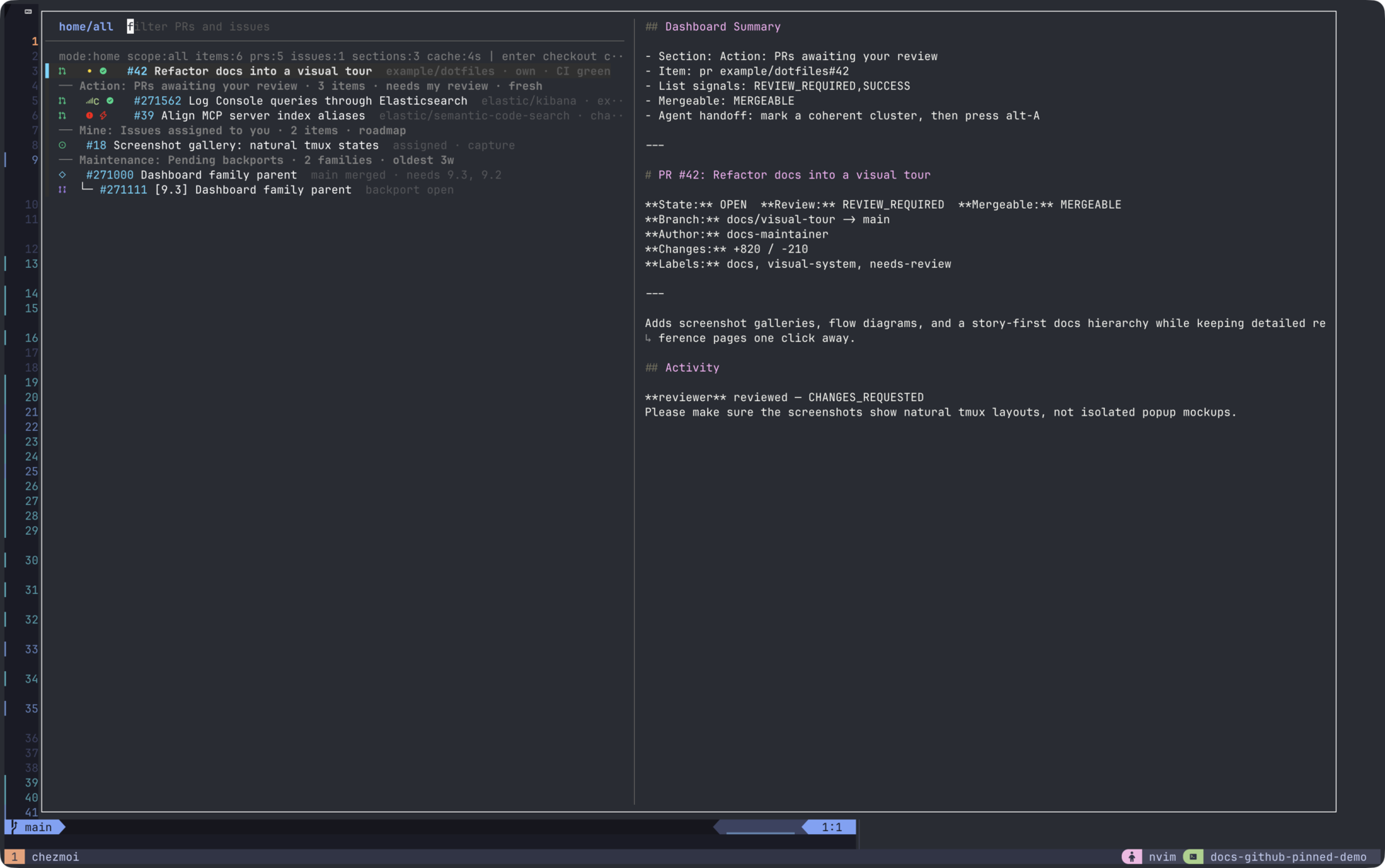Click the pink nvim process icon

[x=1132, y=857]
